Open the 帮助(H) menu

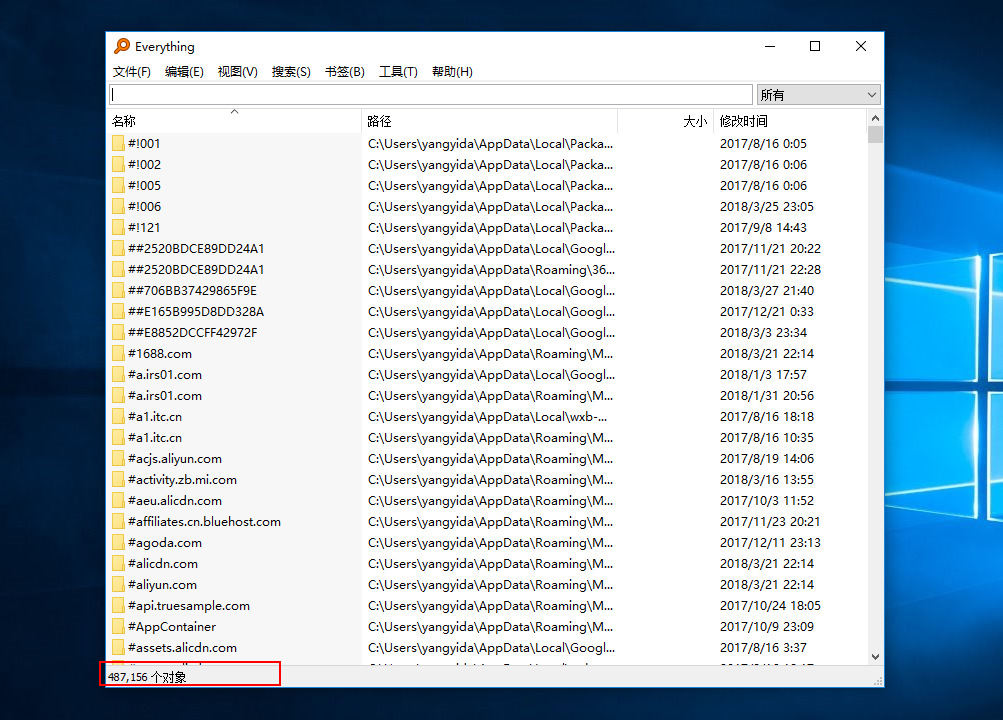click(452, 72)
